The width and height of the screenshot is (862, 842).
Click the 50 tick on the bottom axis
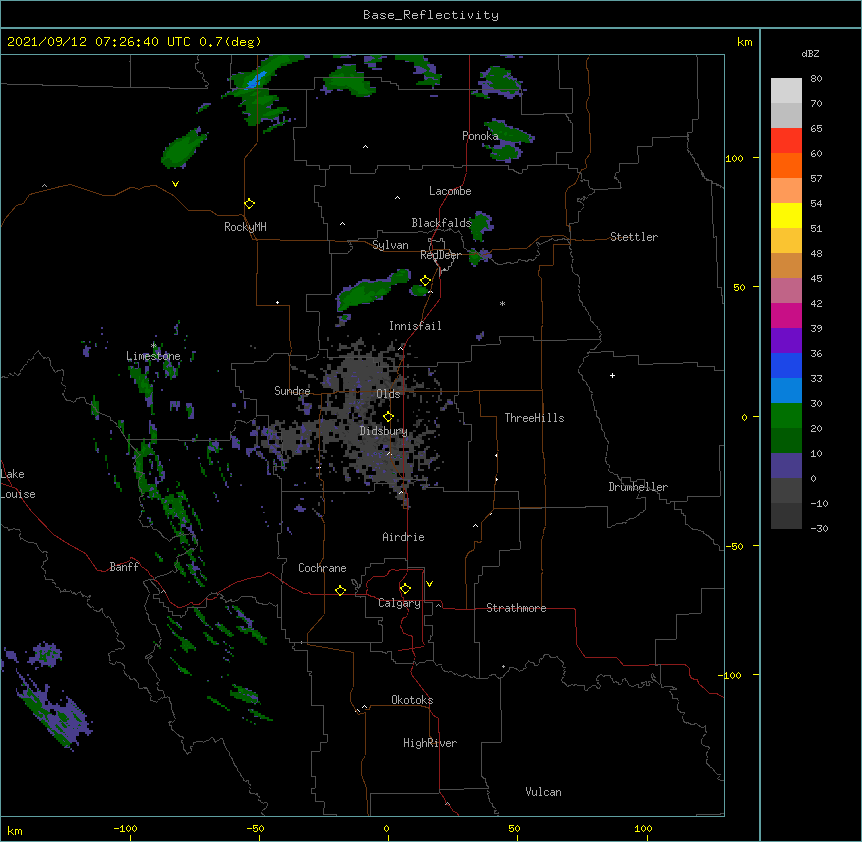(x=514, y=828)
